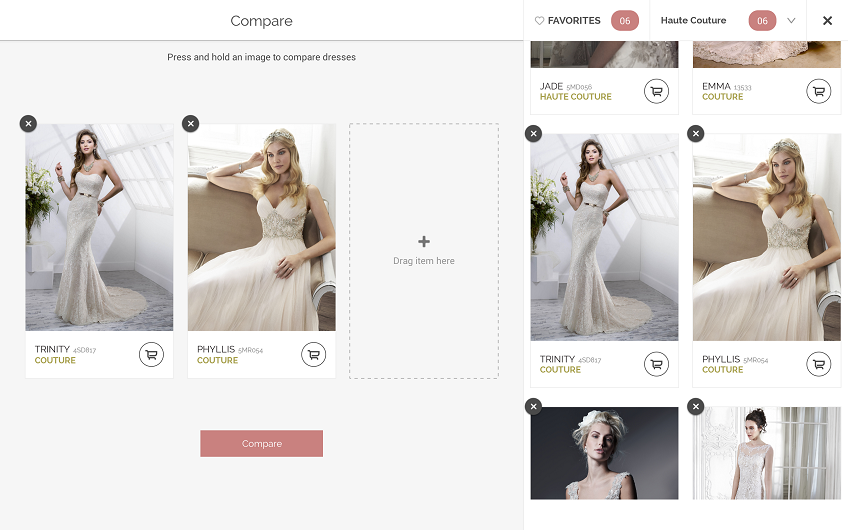Add compare-area Trinity dress to cart
Image resolution: width=848 pixels, height=530 pixels.
pyautogui.click(x=151, y=355)
